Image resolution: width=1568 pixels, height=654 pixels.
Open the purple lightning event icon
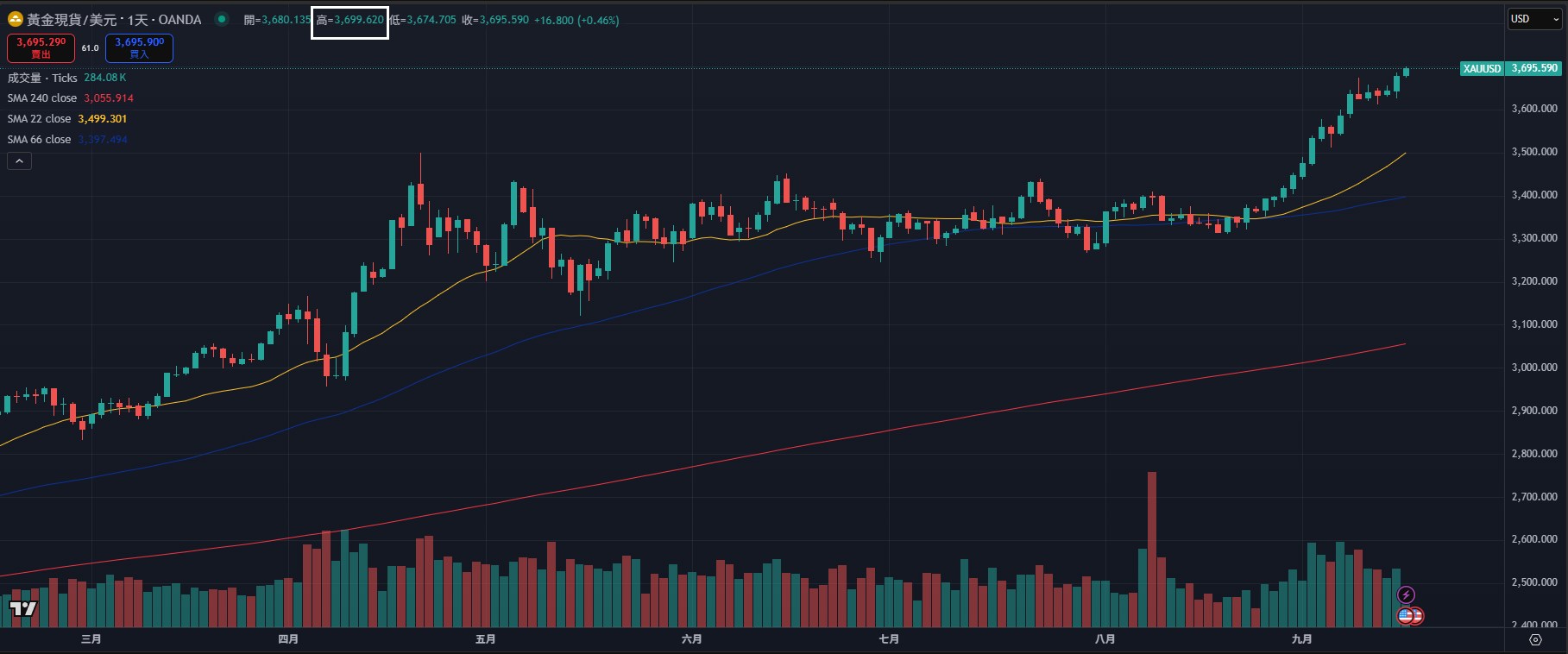(x=1406, y=594)
